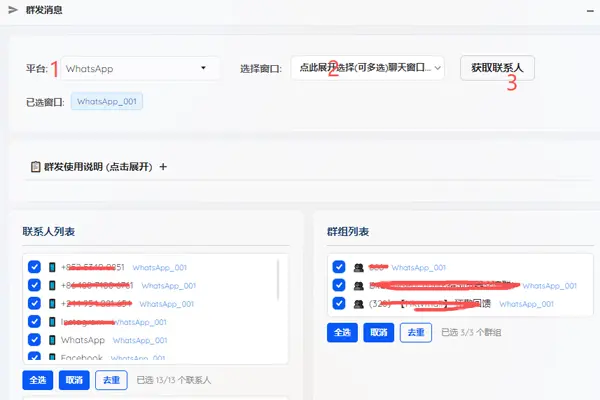
Task: Click the 已选 3/3 个群组 status text
Action: click(471, 332)
